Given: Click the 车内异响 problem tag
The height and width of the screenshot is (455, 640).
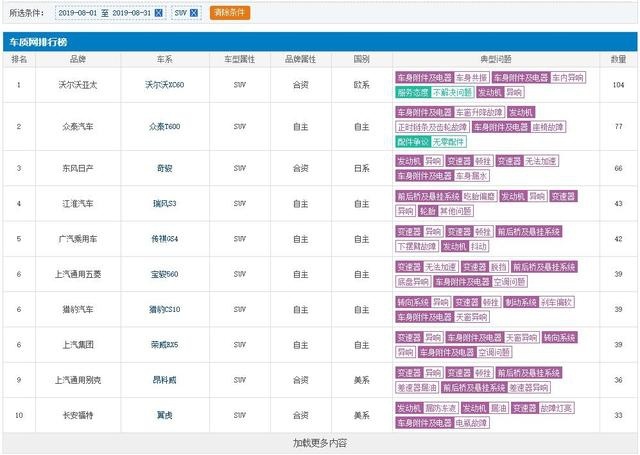Looking at the screenshot, I should [568, 78].
